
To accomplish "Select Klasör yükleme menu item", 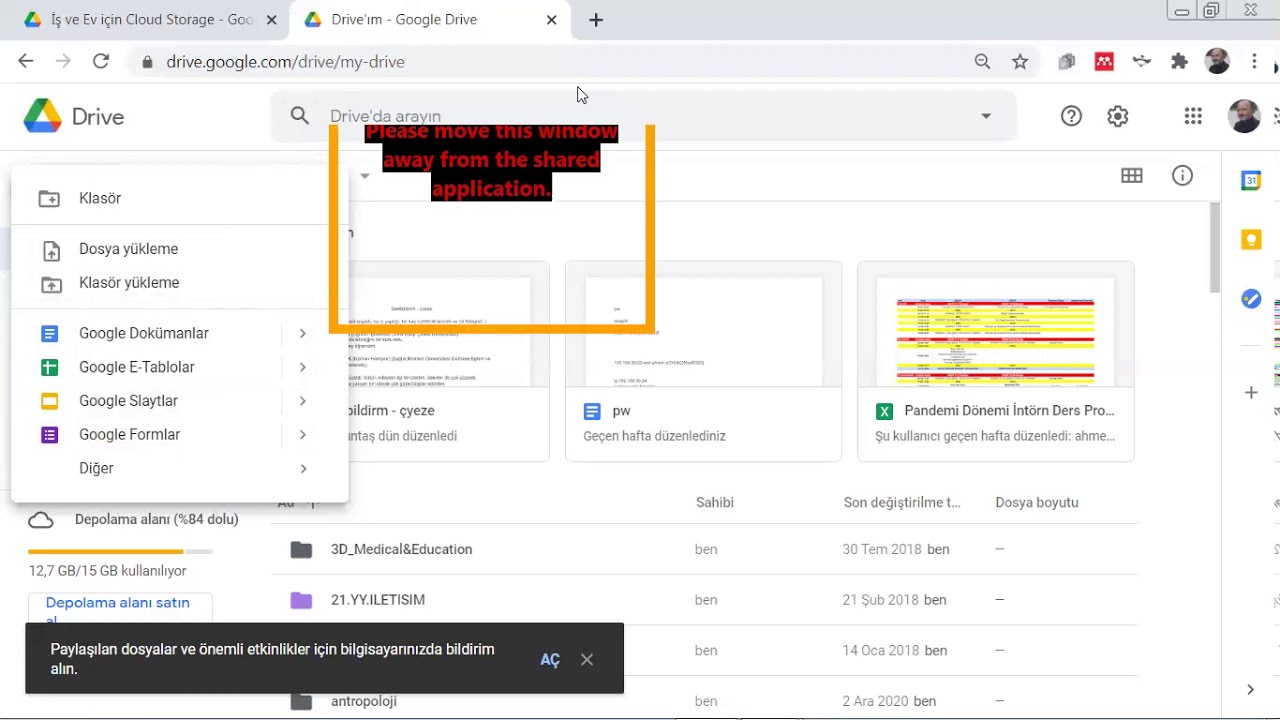I will (180, 283).
